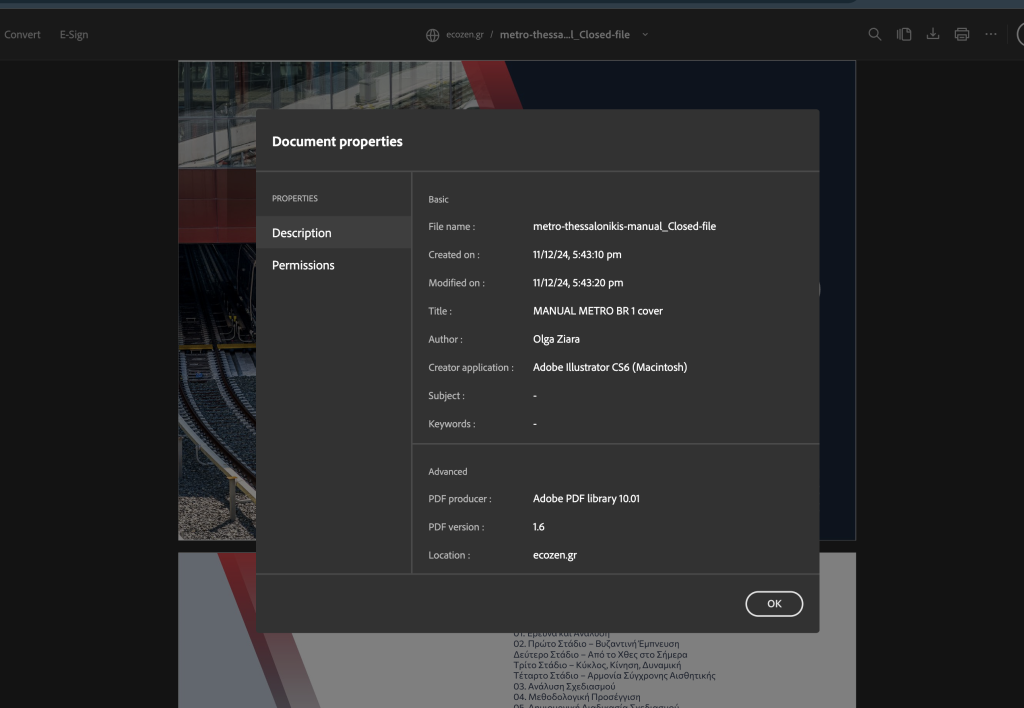Click the line "Τέταρτο Στάδιο – Αρμονία Σύγχρονης Αισθητικής"
1024x708 pixels.
[615, 676]
